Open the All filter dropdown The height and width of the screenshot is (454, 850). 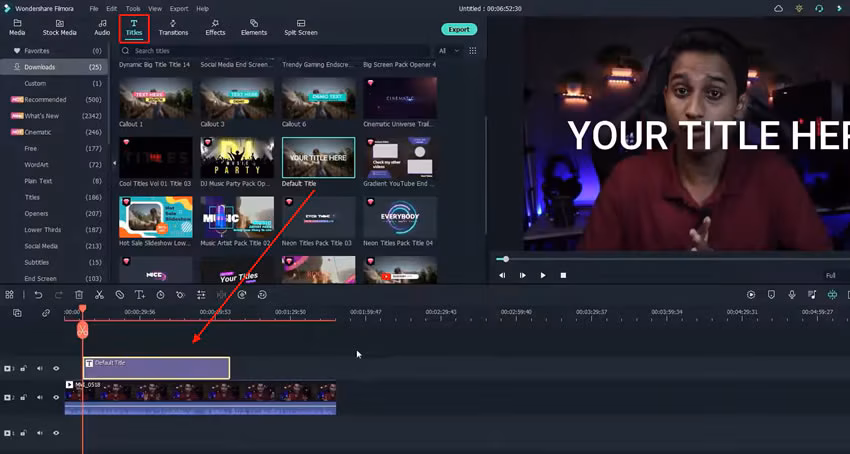pos(448,50)
